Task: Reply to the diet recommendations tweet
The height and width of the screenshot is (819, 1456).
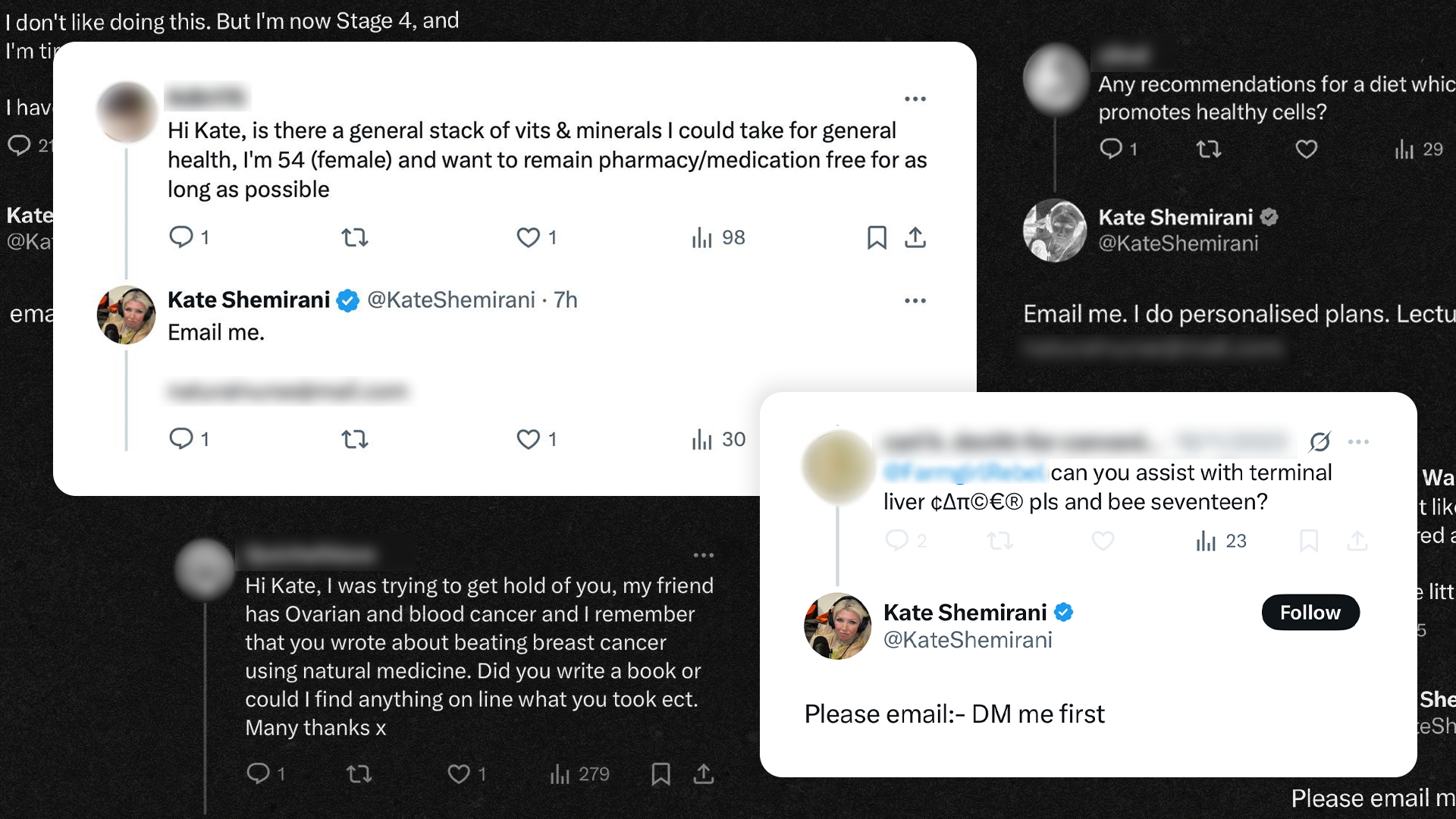Action: tap(1111, 149)
